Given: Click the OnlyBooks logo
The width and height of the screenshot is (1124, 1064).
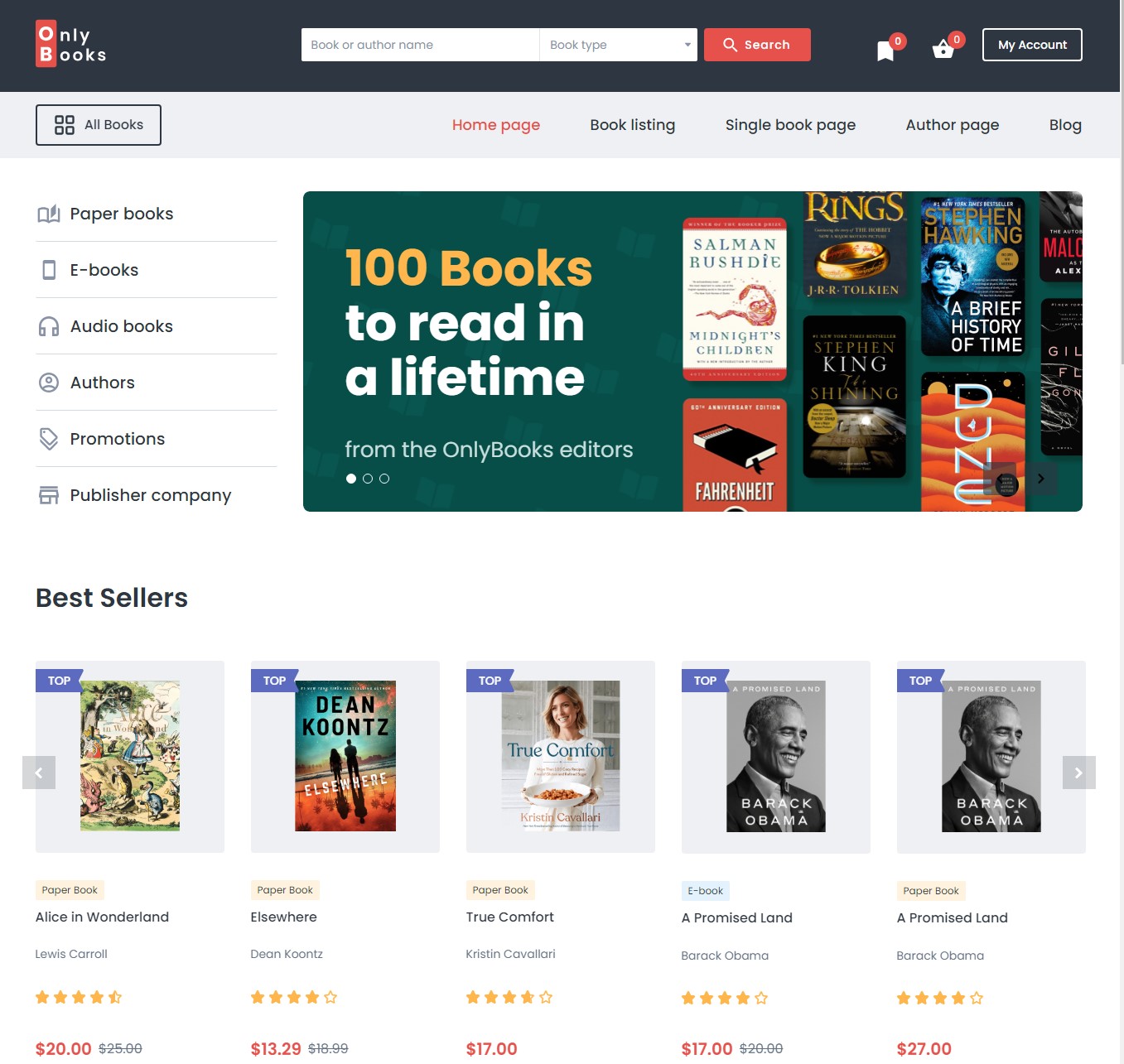Looking at the screenshot, I should 71,44.
